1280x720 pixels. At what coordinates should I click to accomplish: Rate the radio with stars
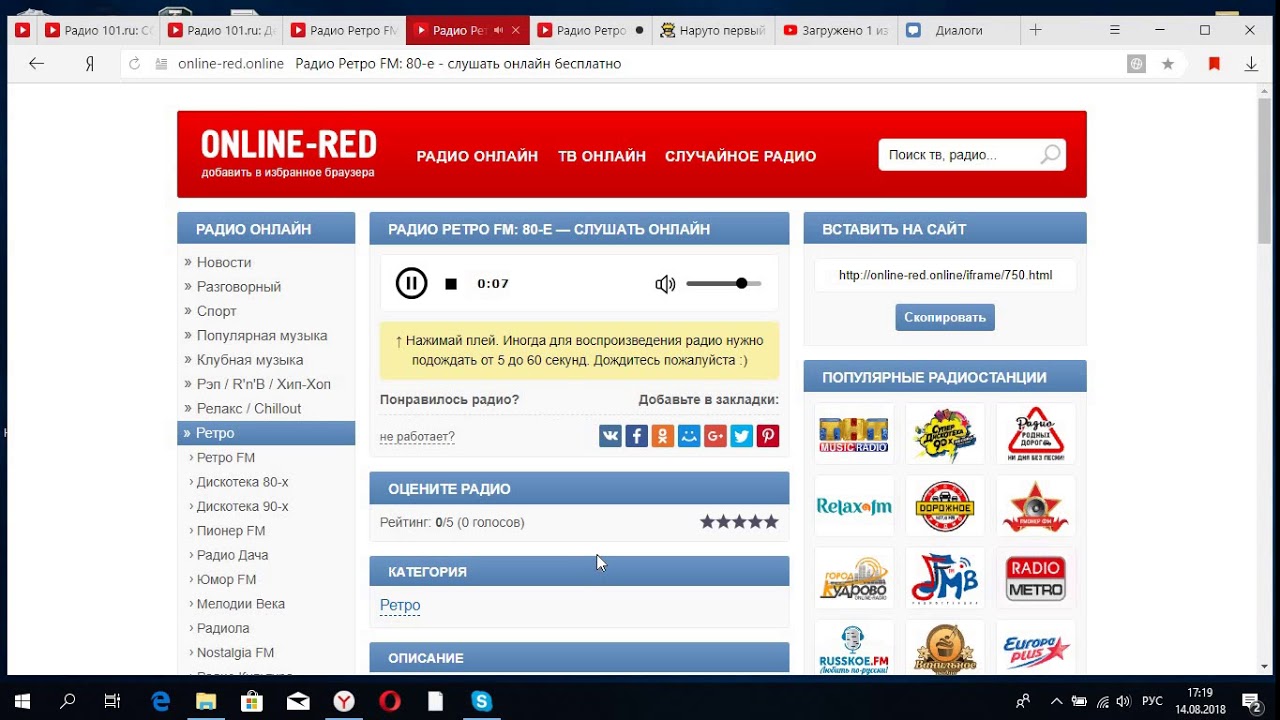point(739,522)
